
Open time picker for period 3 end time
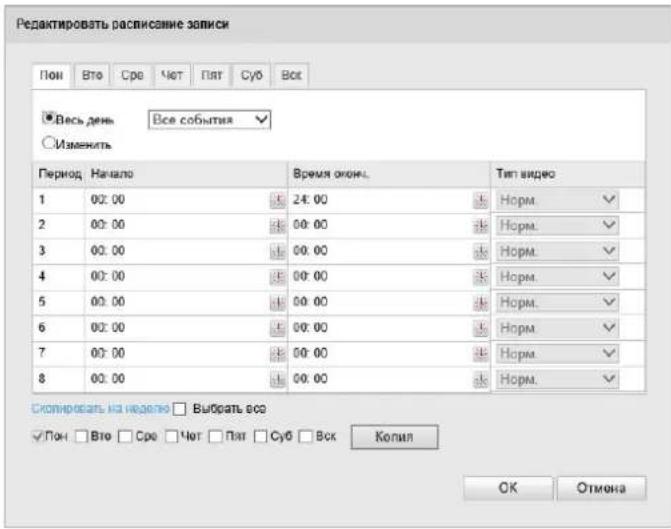(x=481, y=251)
